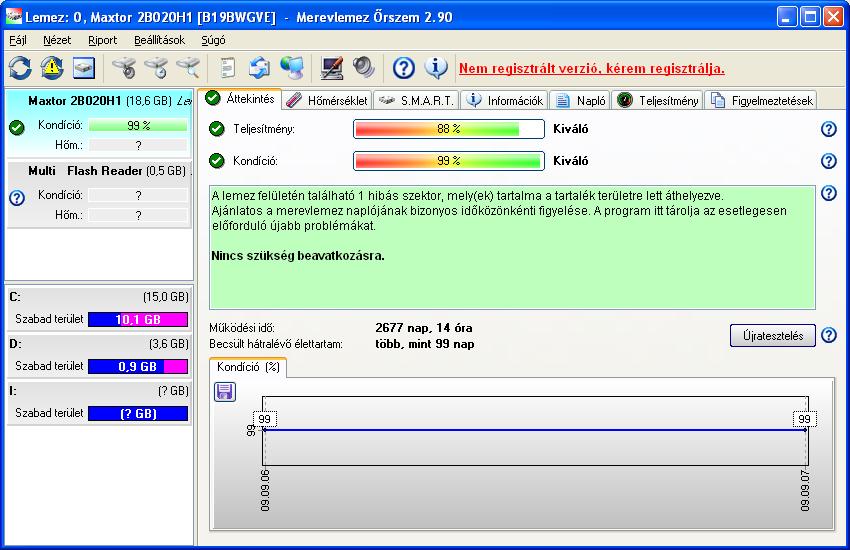Click the info bubble about toolbar icon

(x=435, y=68)
